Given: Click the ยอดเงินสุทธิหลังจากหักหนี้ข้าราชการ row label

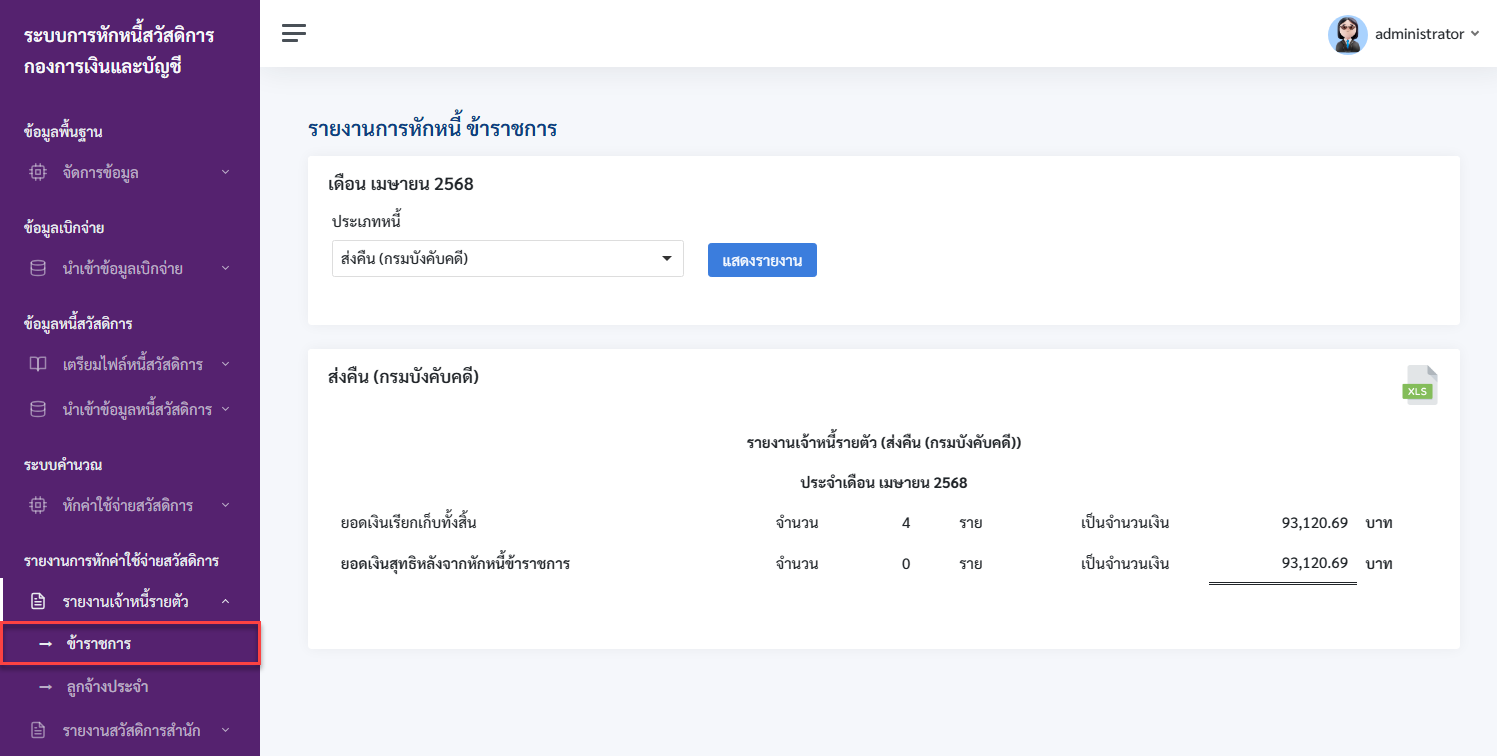Looking at the screenshot, I should point(455,563).
